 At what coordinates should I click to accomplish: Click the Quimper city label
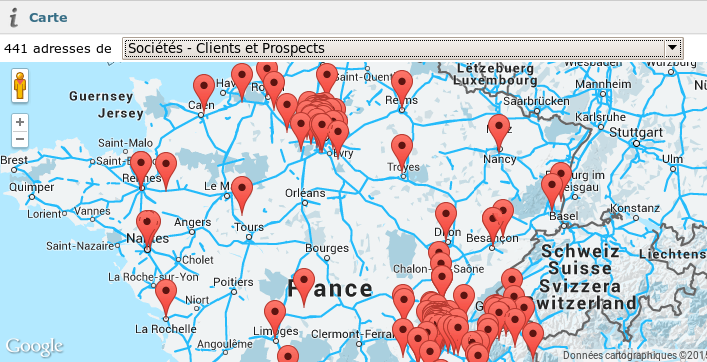click(x=32, y=187)
